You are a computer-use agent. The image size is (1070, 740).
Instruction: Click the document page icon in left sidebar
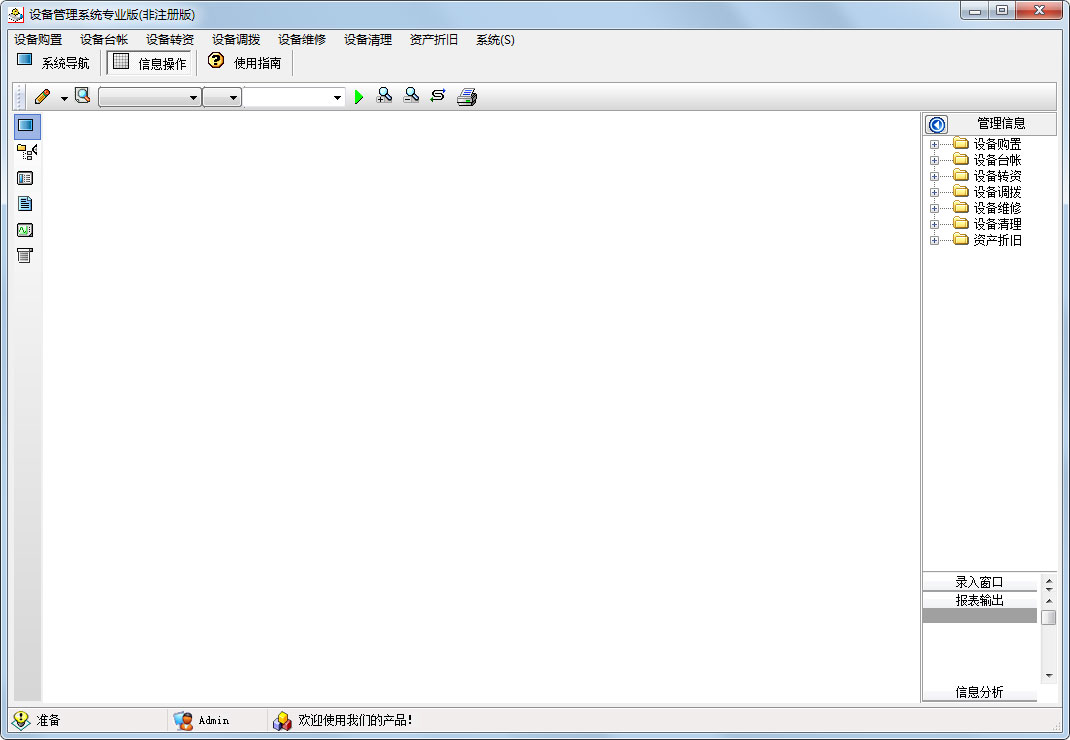point(25,203)
